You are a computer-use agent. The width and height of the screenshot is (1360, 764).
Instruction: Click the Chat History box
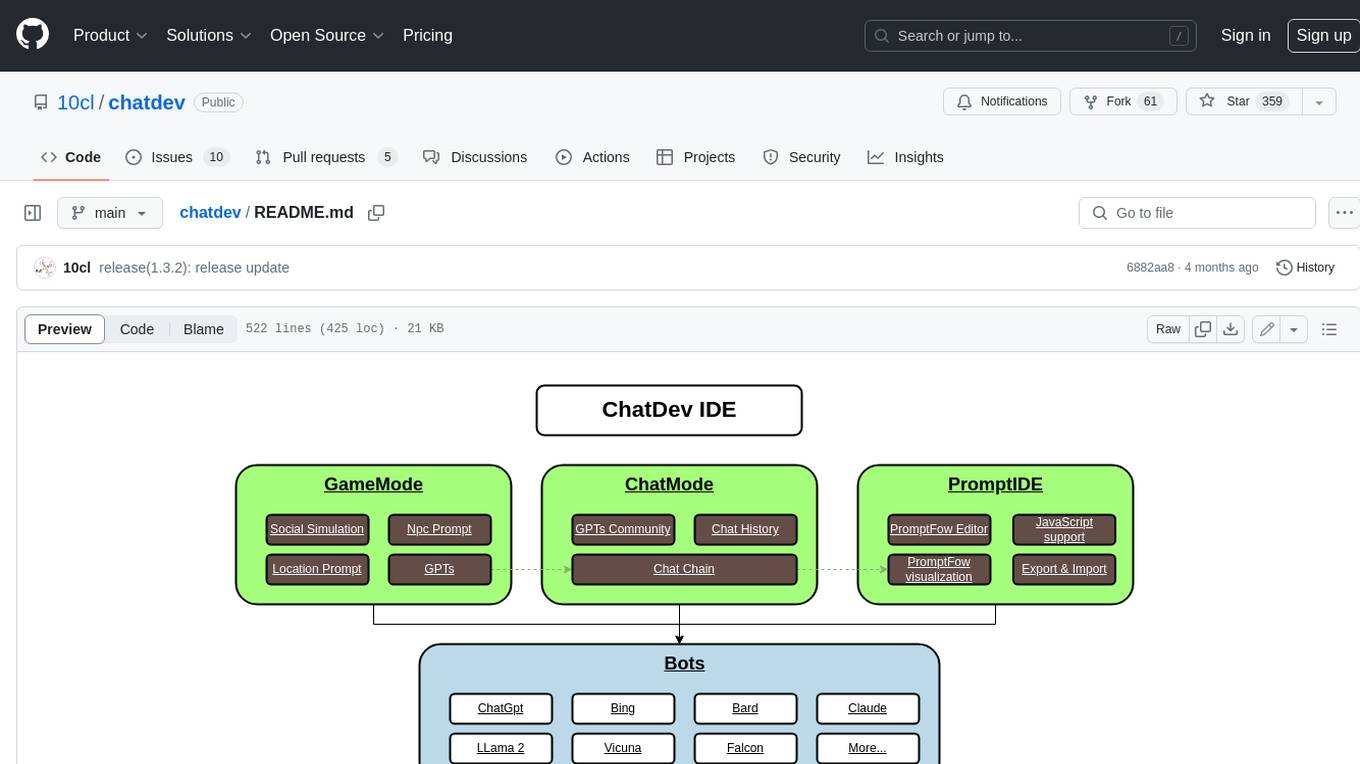tap(745, 529)
